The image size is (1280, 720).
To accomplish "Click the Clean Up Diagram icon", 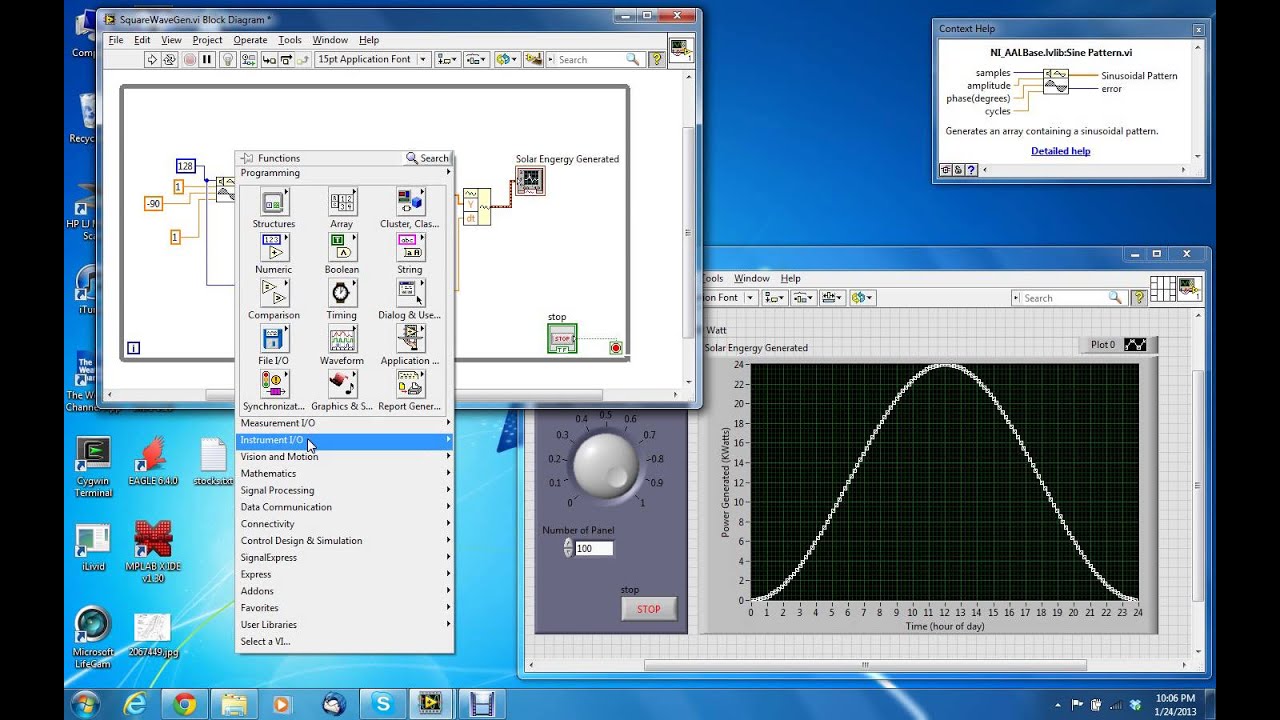I will coord(532,59).
